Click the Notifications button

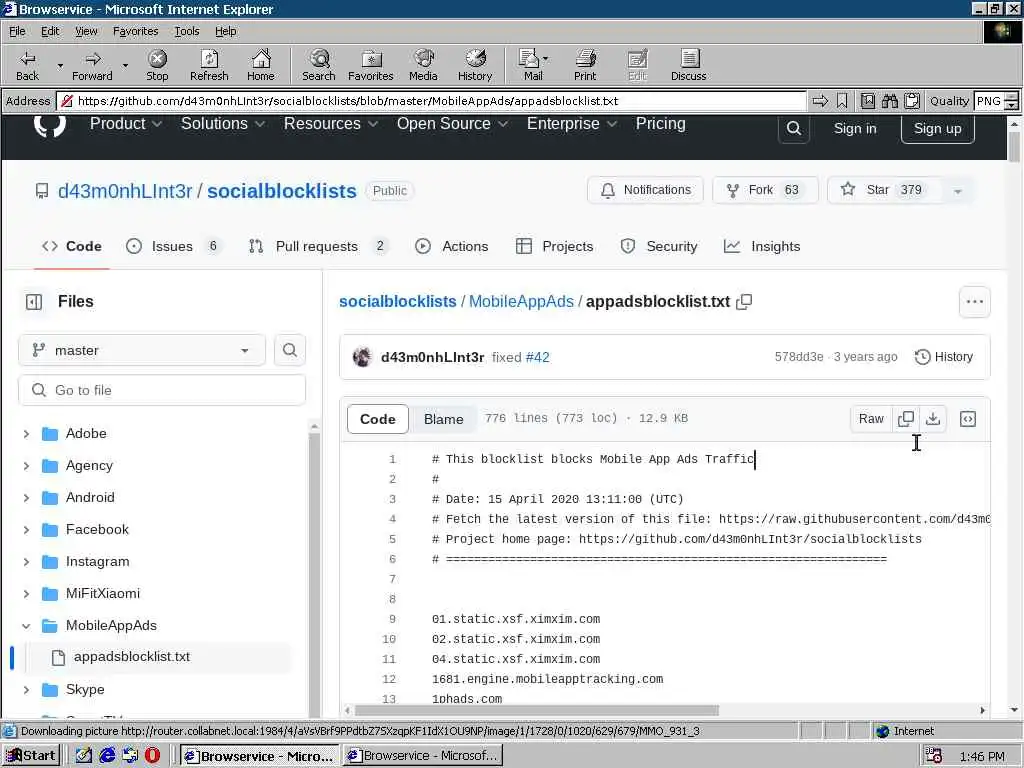coord(645,190)
